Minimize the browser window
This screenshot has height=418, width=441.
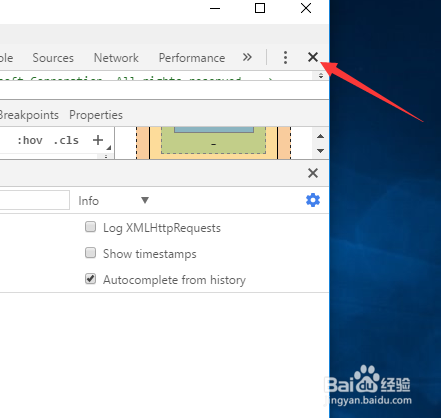tap(215, 8)
